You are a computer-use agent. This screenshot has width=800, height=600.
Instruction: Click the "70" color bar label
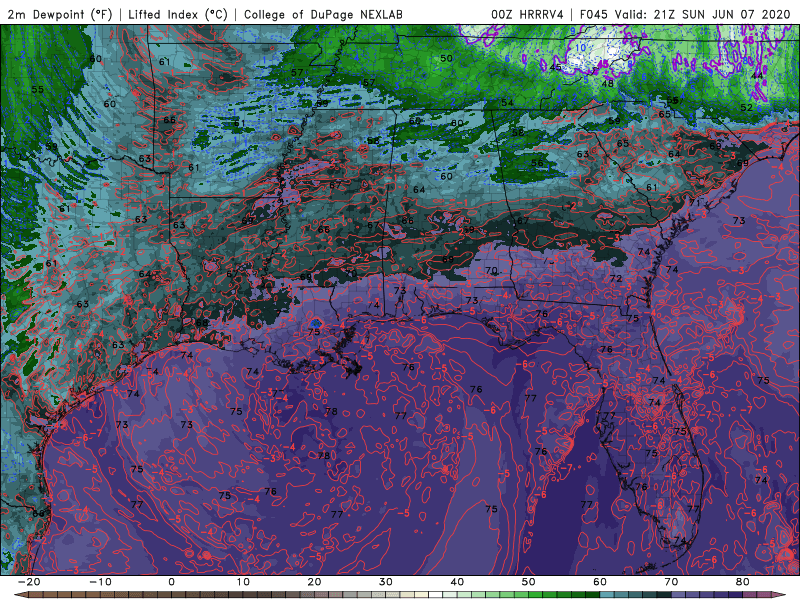[x=671, y=582]
